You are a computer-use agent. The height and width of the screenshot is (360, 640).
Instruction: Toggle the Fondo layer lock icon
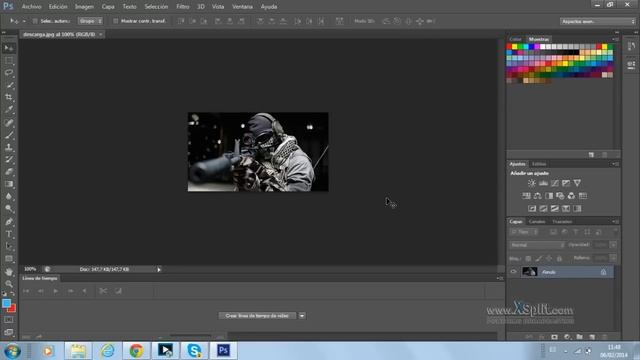point(603,272)
